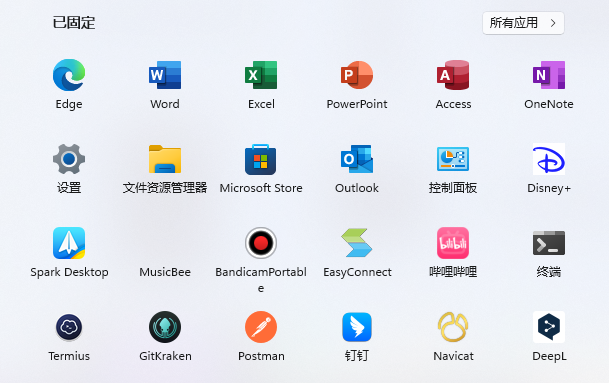
Task: Open the Excel app icon
Action: tap(261, 75)
